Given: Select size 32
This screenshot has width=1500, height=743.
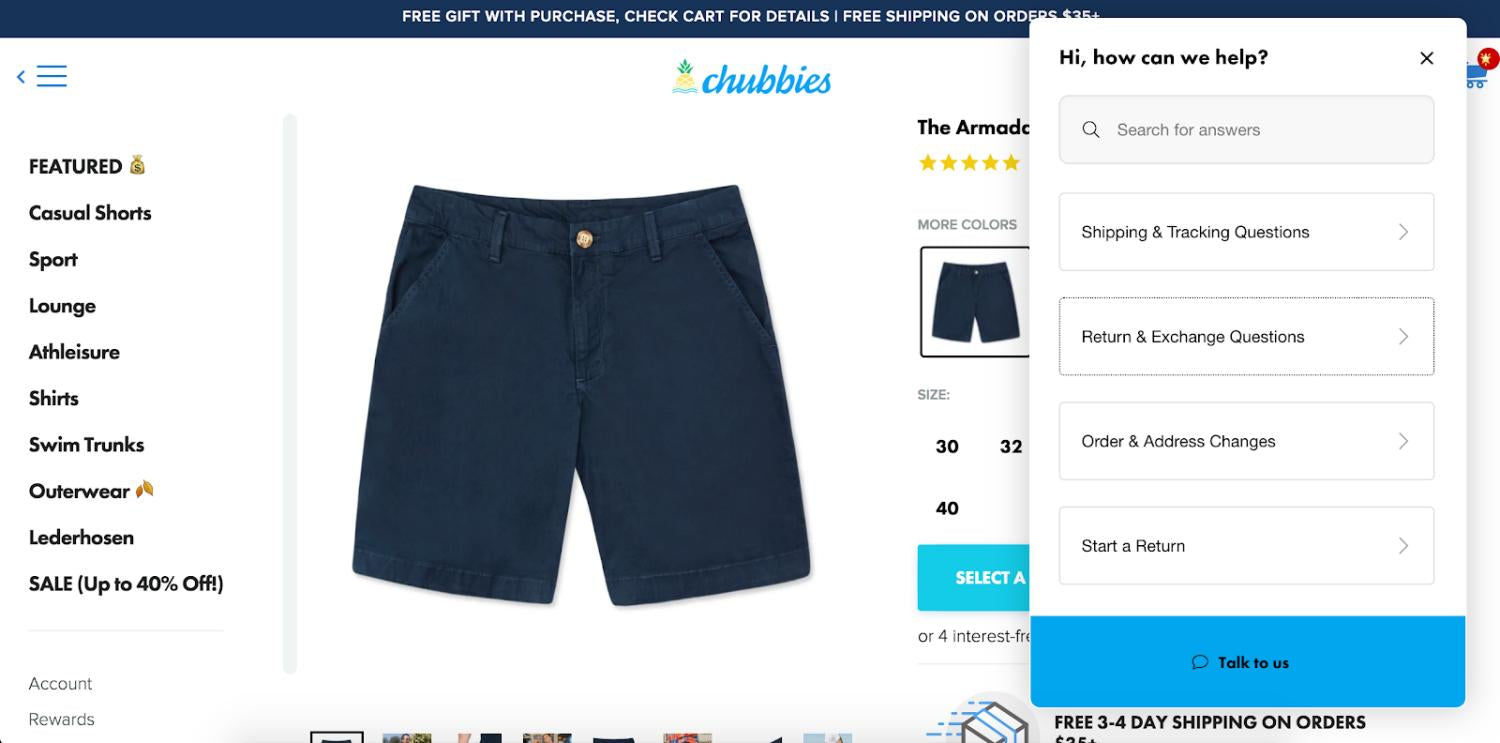Looking at the screenshot, I should [1011, 447].
